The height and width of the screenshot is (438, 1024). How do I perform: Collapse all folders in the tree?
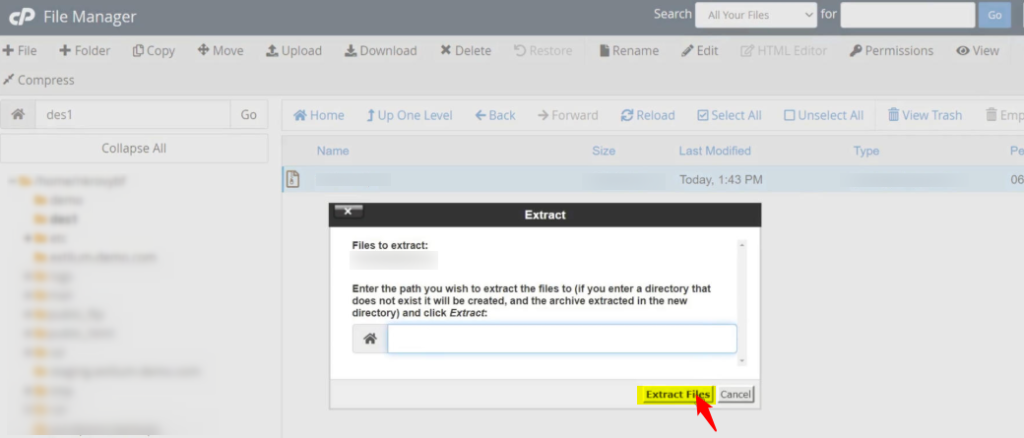point(134,148)
